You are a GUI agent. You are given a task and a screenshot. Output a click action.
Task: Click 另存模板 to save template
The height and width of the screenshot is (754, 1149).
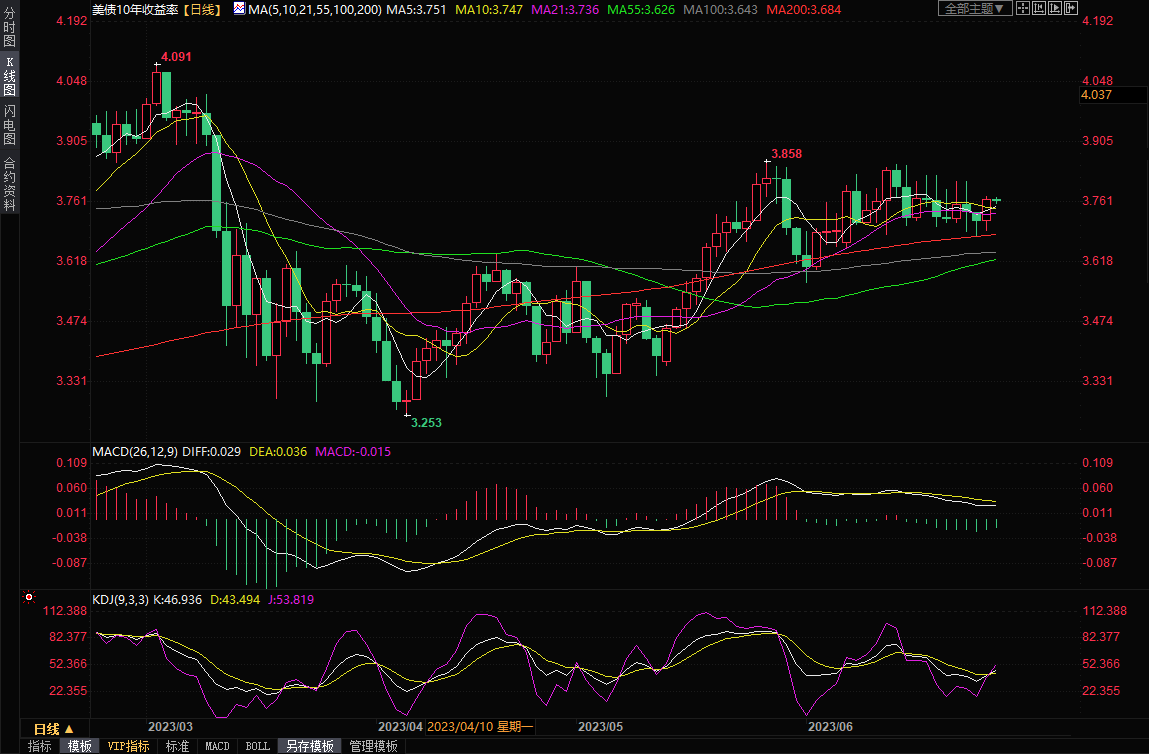[x=309, y=746]
